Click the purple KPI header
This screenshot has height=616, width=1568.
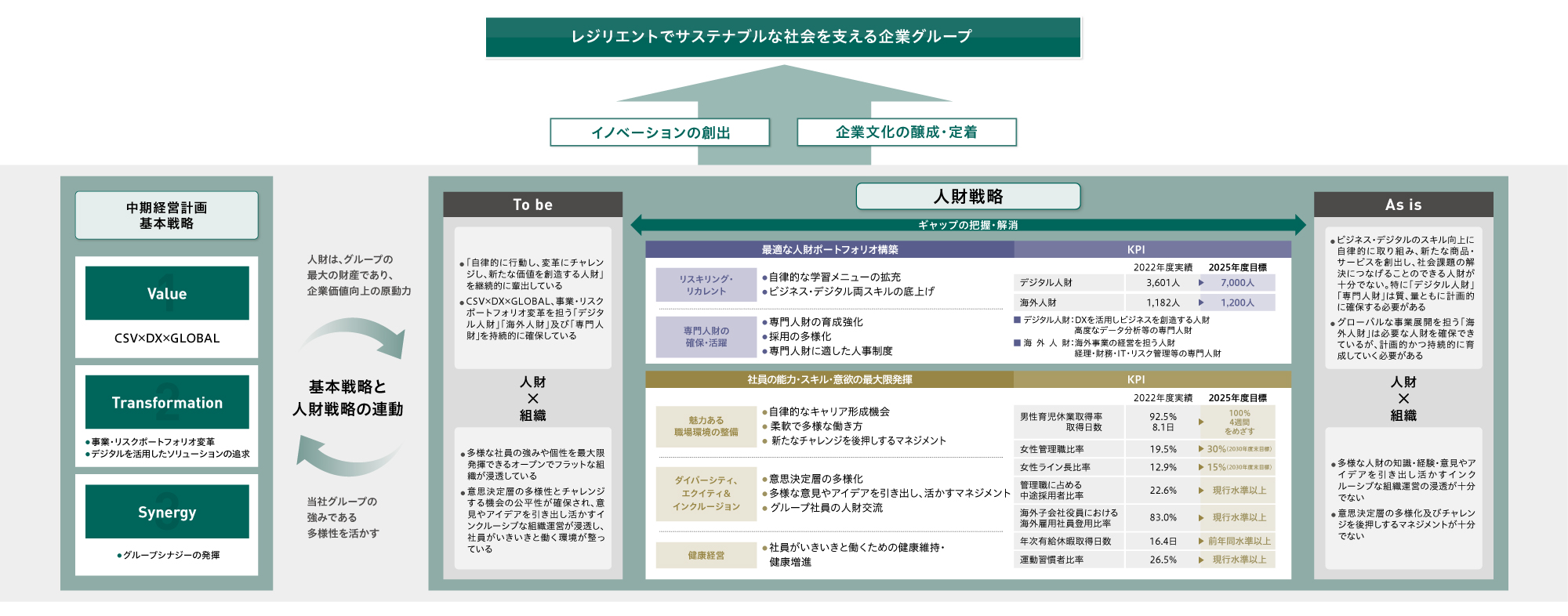pos(1152,249)
